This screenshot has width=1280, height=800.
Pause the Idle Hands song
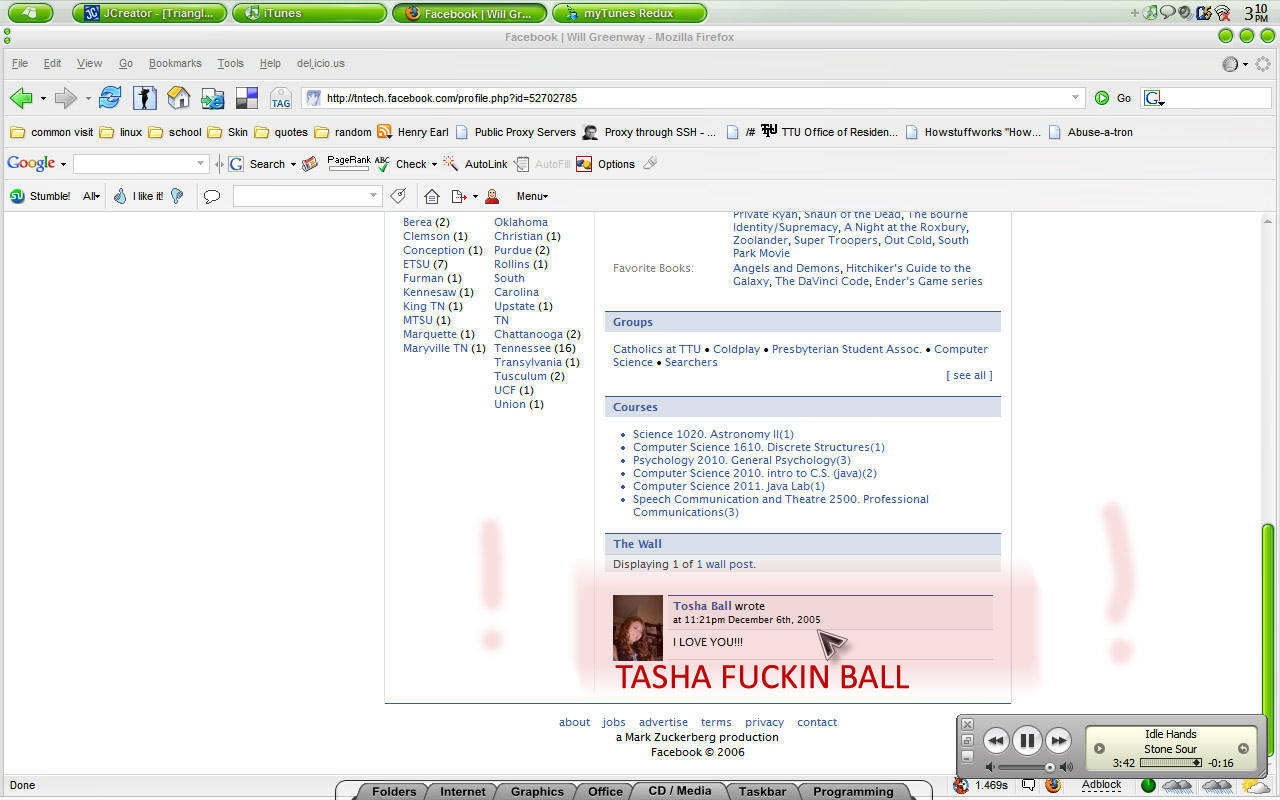[1027, 741]
